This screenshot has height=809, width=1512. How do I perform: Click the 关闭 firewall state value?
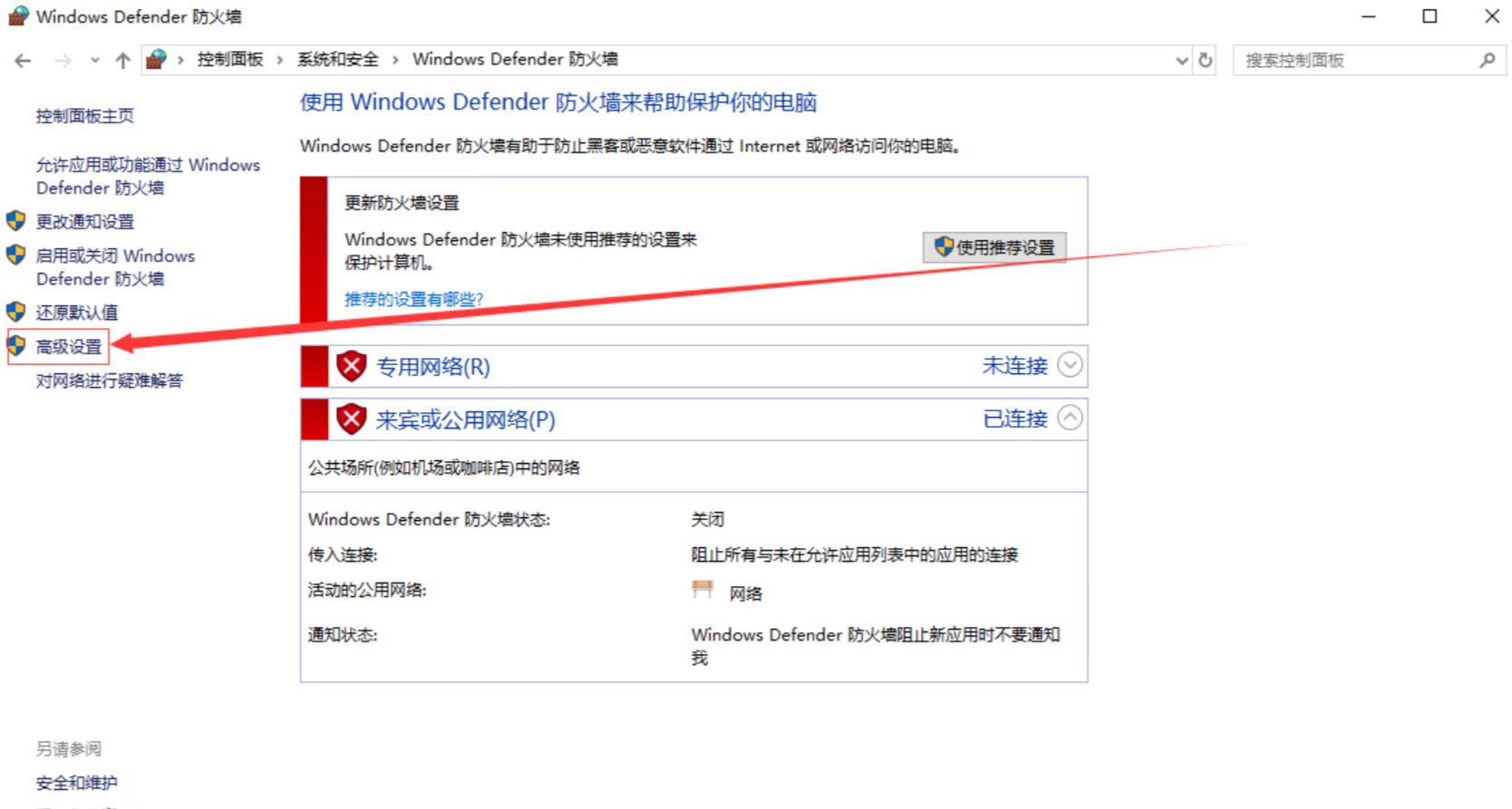pyautogui.click(x=708, y=519)
